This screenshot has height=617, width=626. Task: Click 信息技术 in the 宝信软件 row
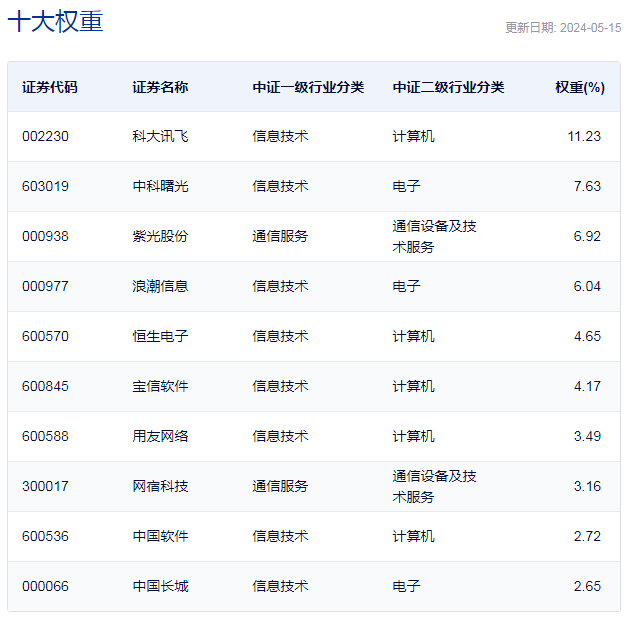click(x=280, y=386)
